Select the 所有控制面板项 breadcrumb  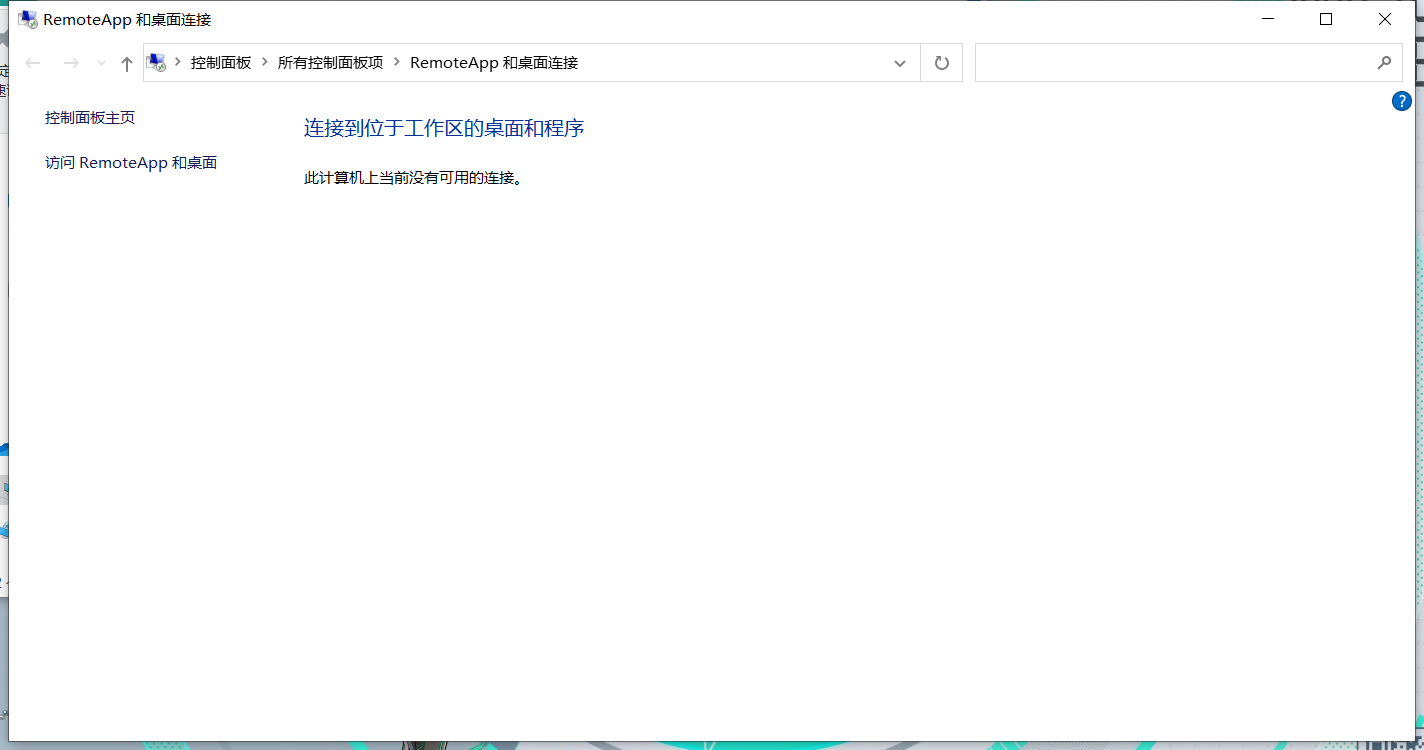330,62
